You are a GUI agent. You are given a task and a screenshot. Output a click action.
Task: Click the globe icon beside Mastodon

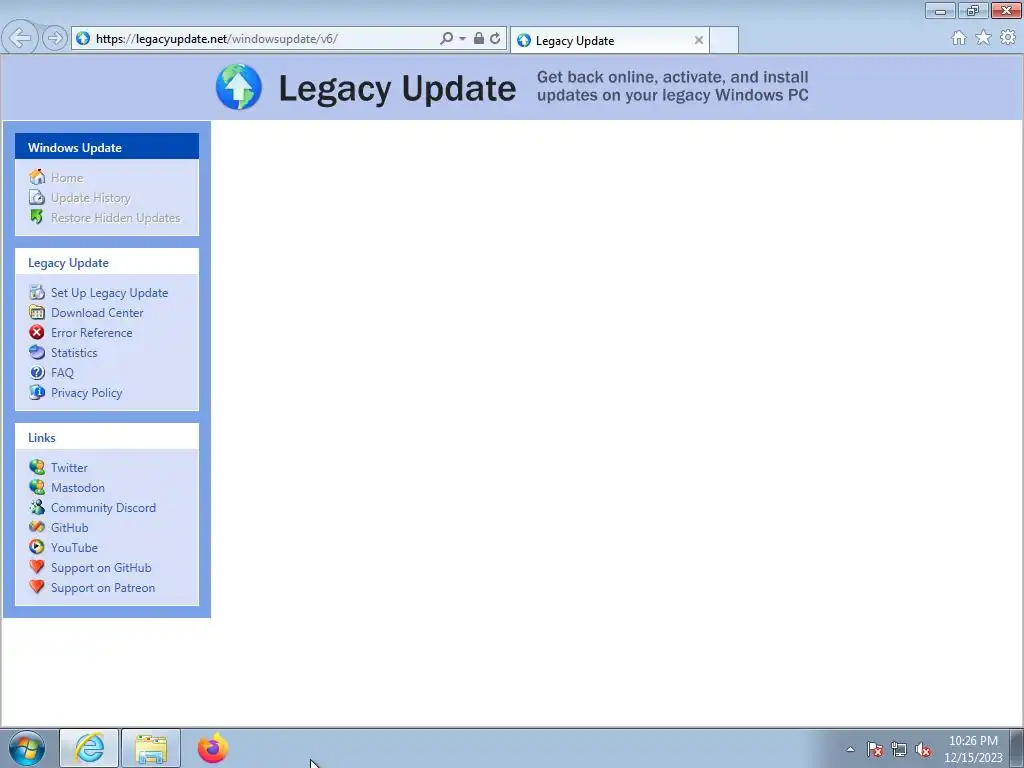37,487
